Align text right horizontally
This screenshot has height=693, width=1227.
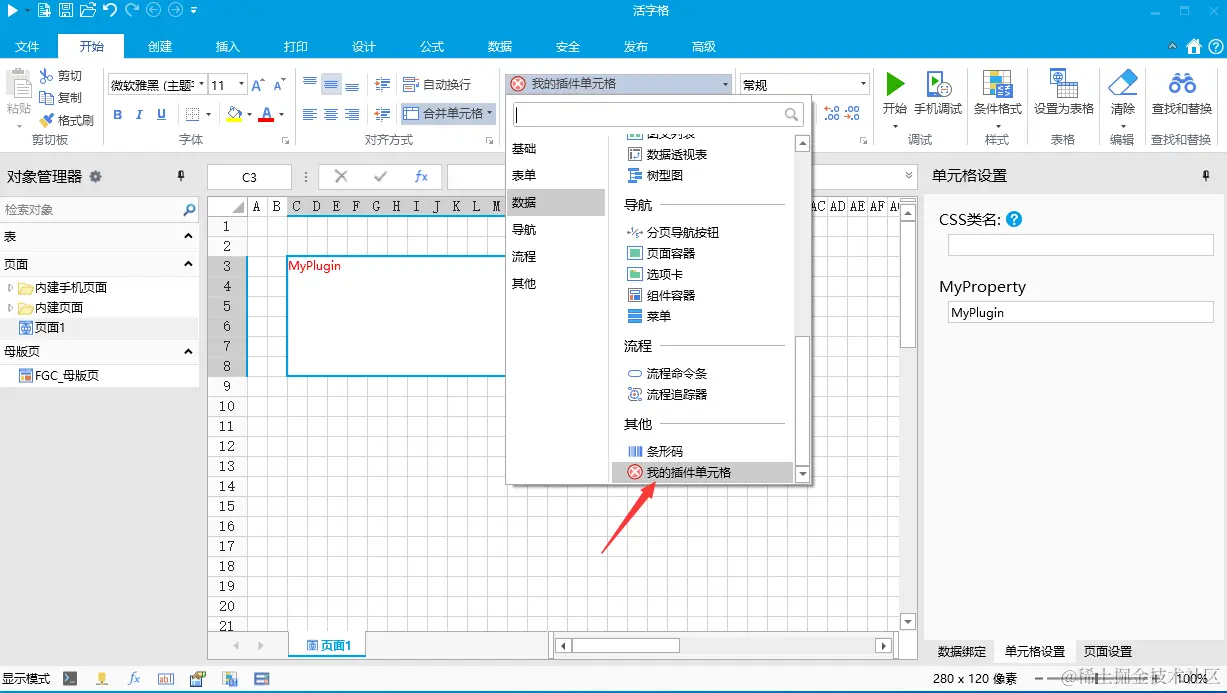352,114
